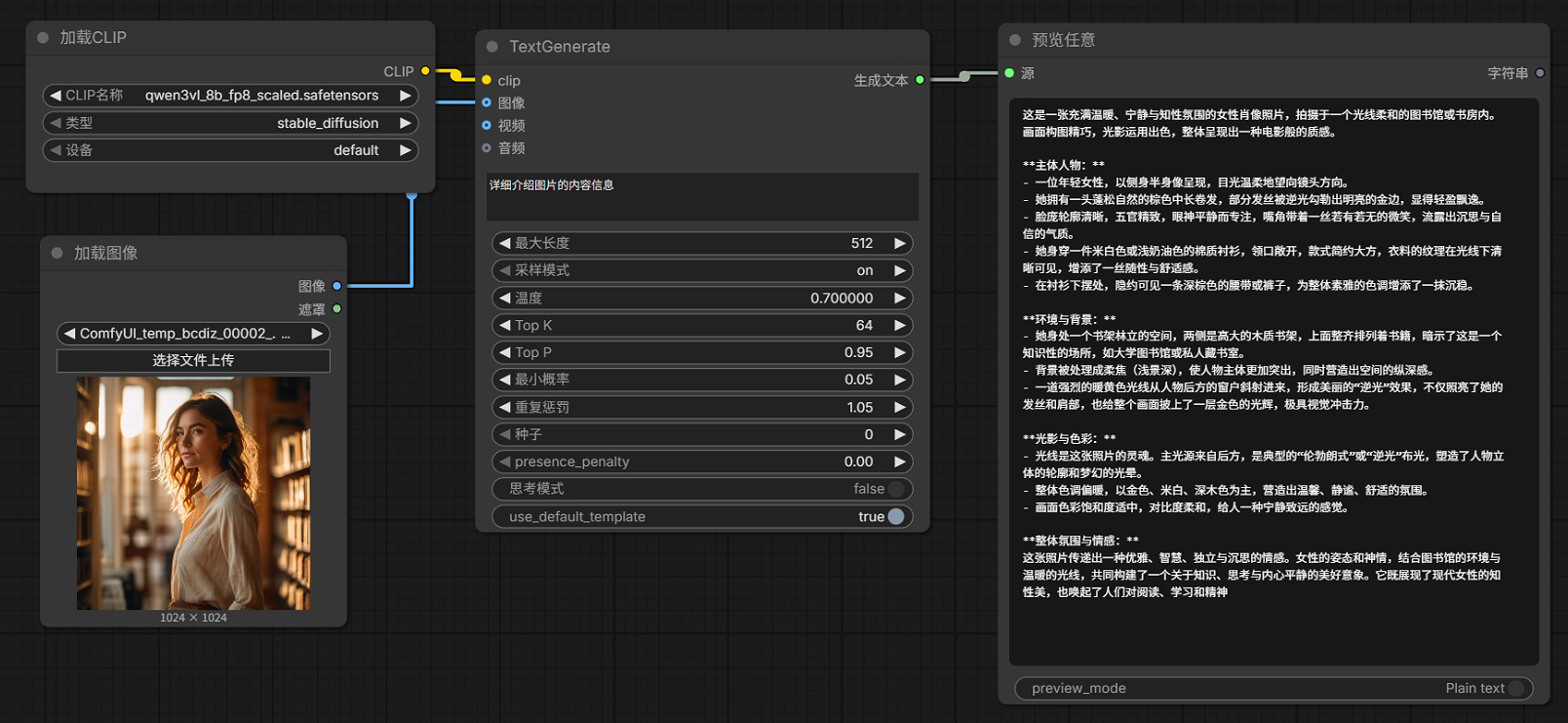
Task: Click the 源 input socket on 预览任意
Action: pos(1009,73)
